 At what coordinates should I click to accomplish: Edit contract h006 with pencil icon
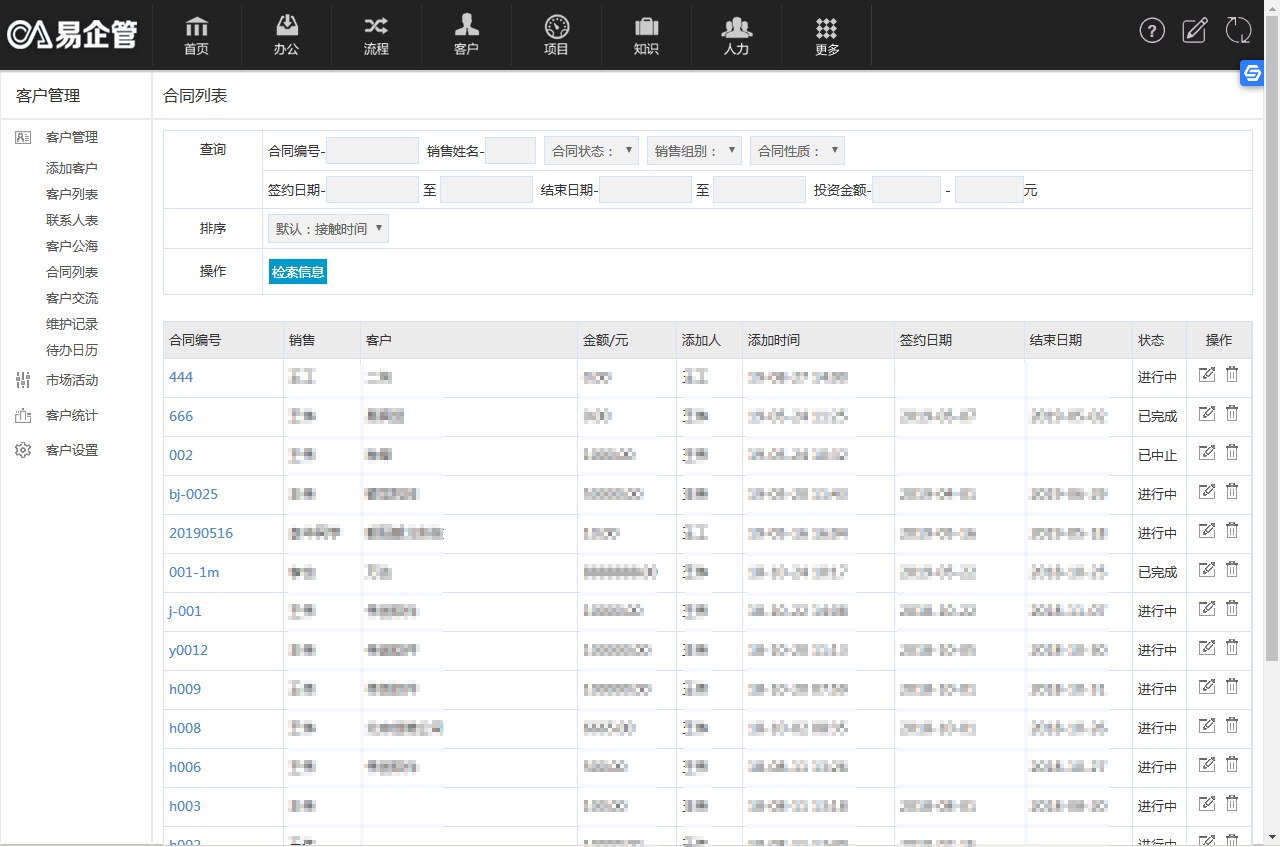click(x=1207, y=764)
